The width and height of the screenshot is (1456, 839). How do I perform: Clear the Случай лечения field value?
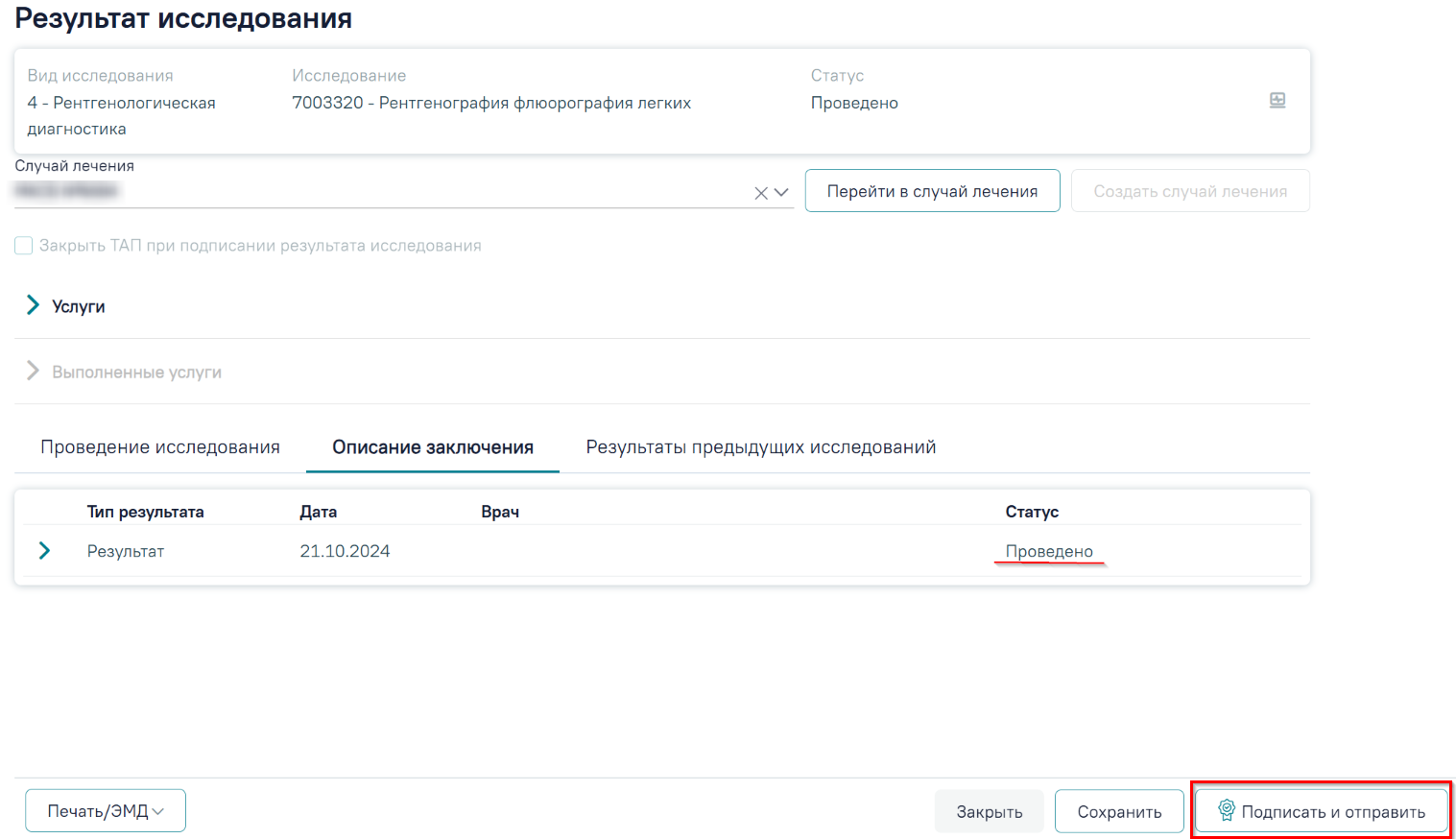click(761, 193)
